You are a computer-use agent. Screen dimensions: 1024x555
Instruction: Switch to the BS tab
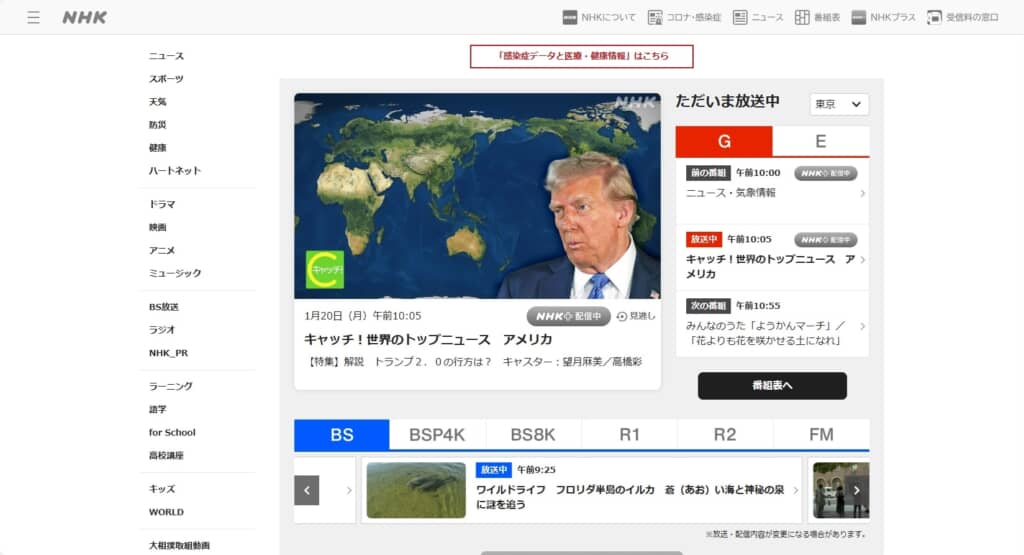[342, 435]
